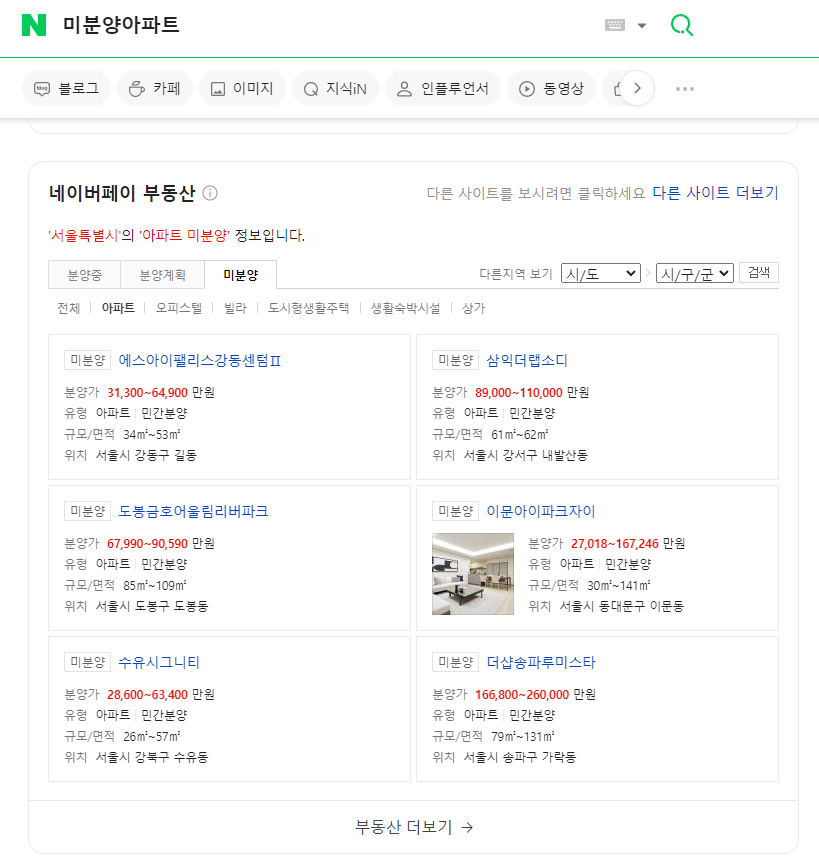Switch to the 분양계획 tab
The image size is (819, 868).
point(162,275)
